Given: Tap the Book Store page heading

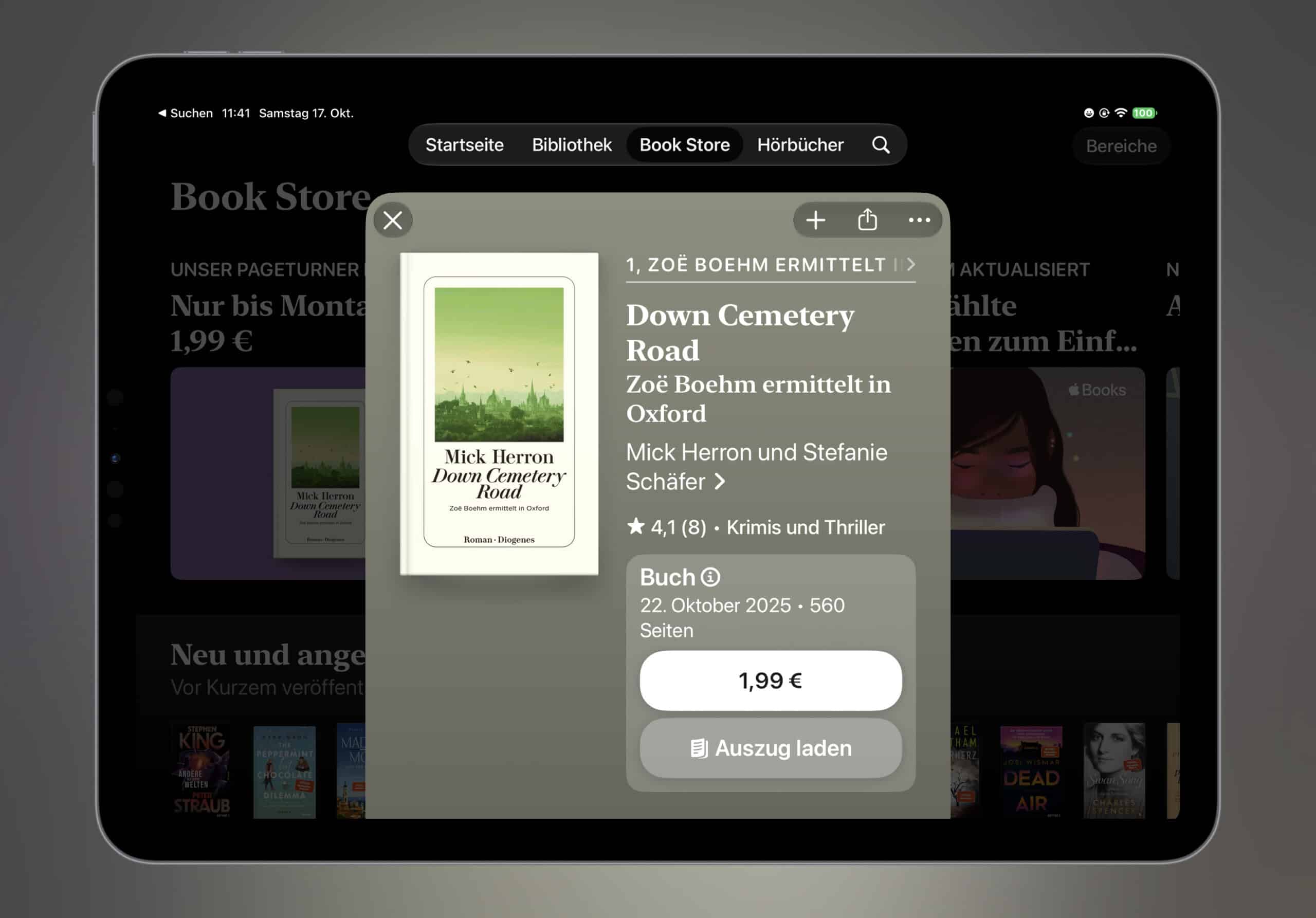Looking at the screenshot, I should tap(270, 196).
